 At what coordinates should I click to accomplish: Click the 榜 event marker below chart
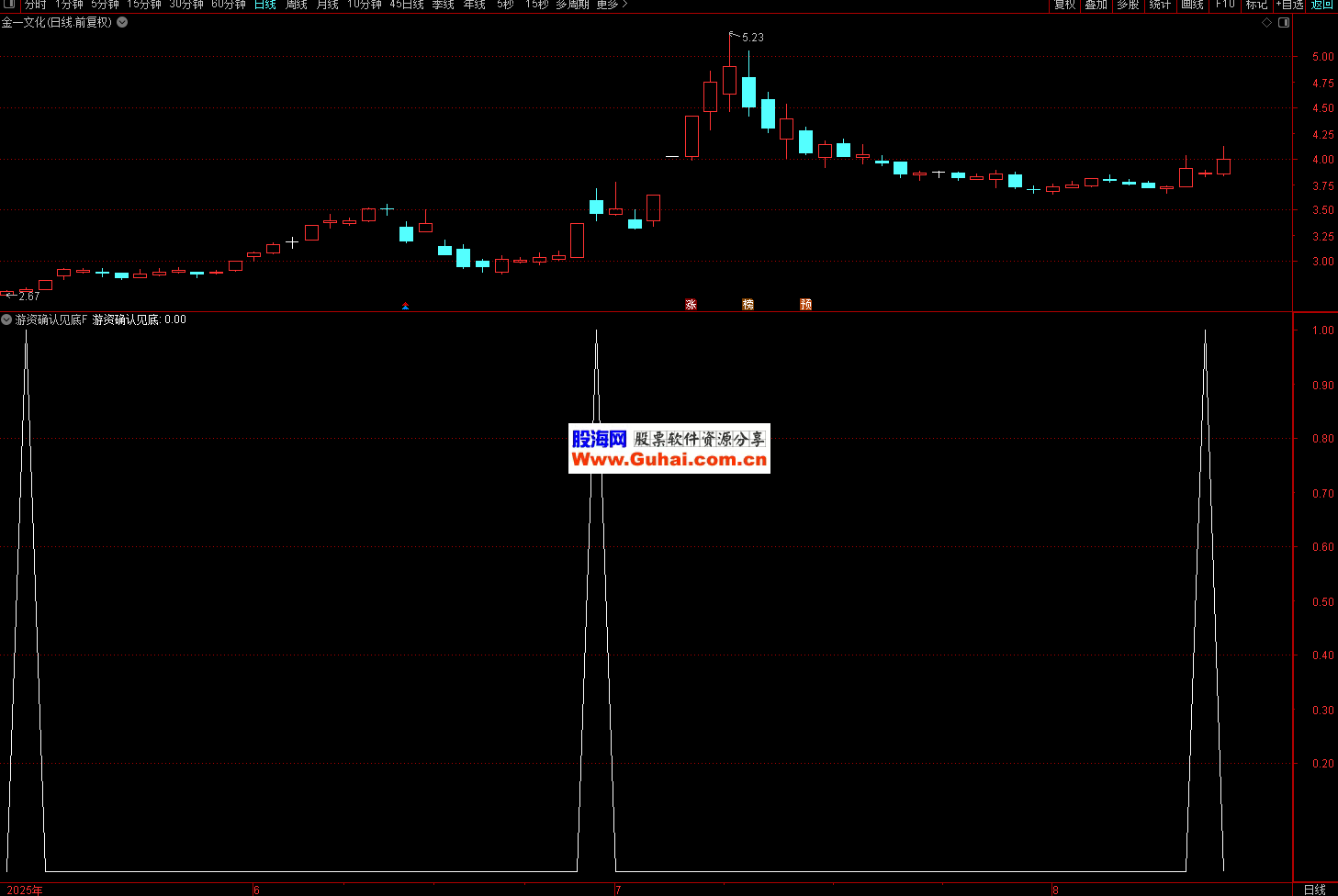click(x=748, y=304)
